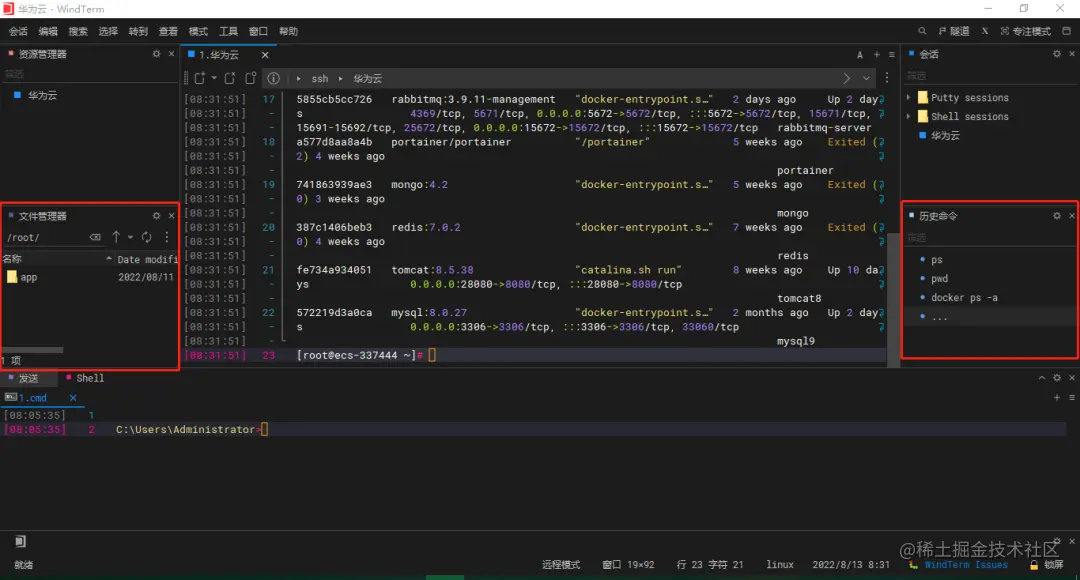Open the 工具 menu
This screenshot has height=580, width=1080.
pyautogui.click(x=228, y=31)
